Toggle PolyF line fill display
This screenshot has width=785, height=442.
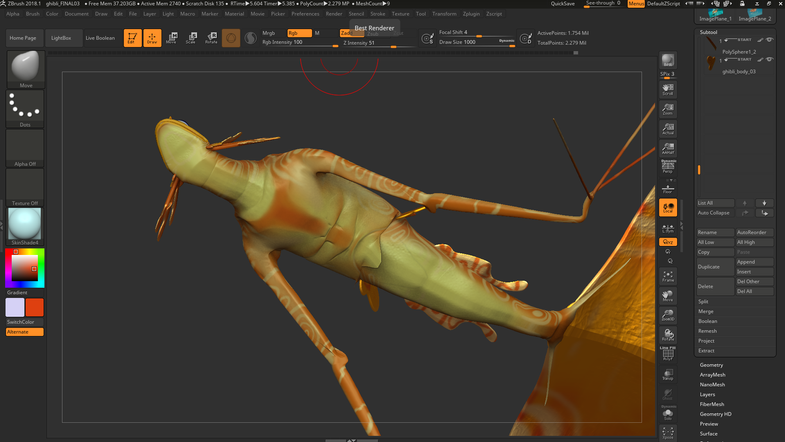click(668, 354)
